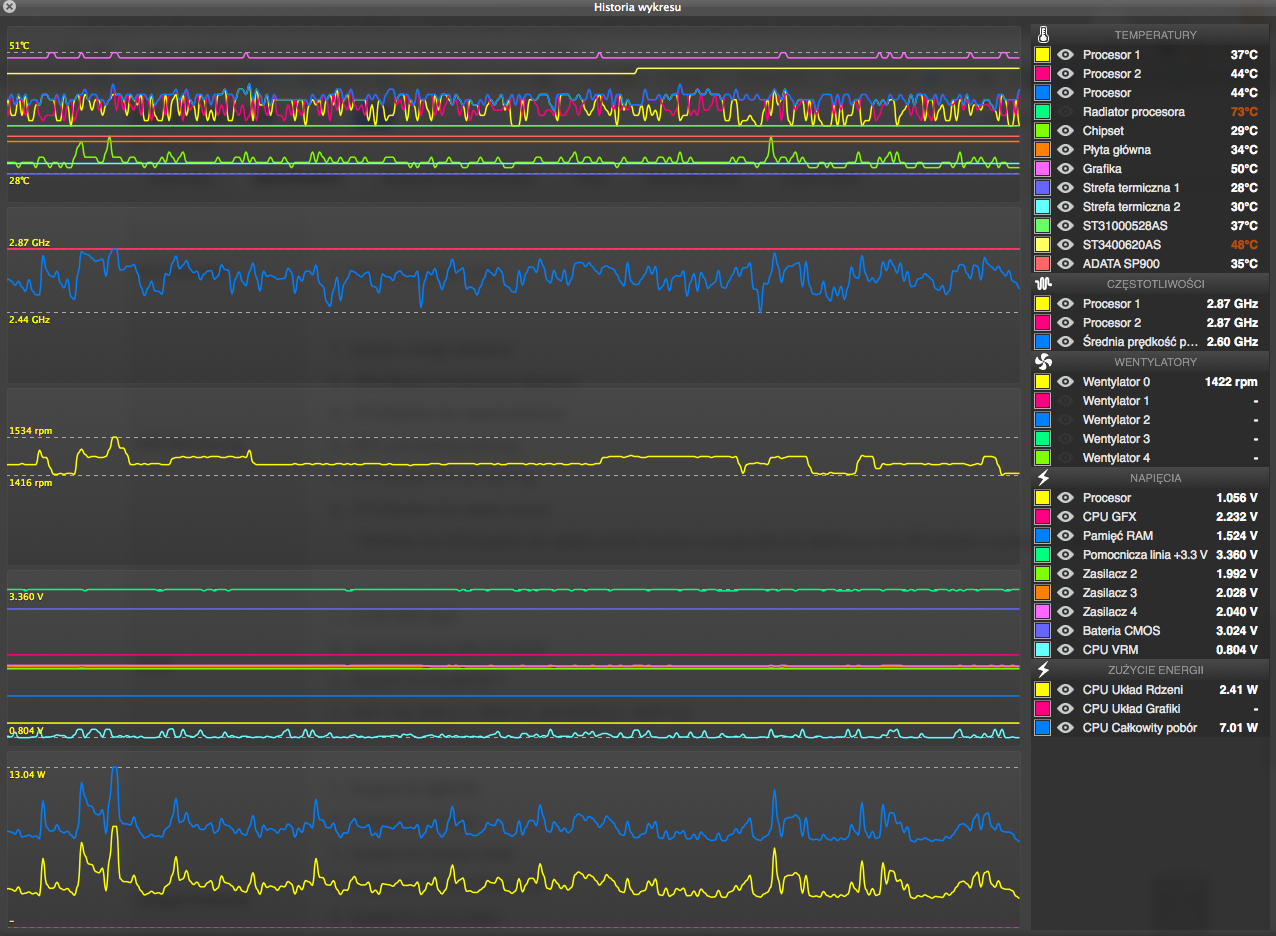Toggle CPU VRM voltage visibility
Image resolution: width=1276 pixels, height=936 pixels.
click(x=1066, y=650)
